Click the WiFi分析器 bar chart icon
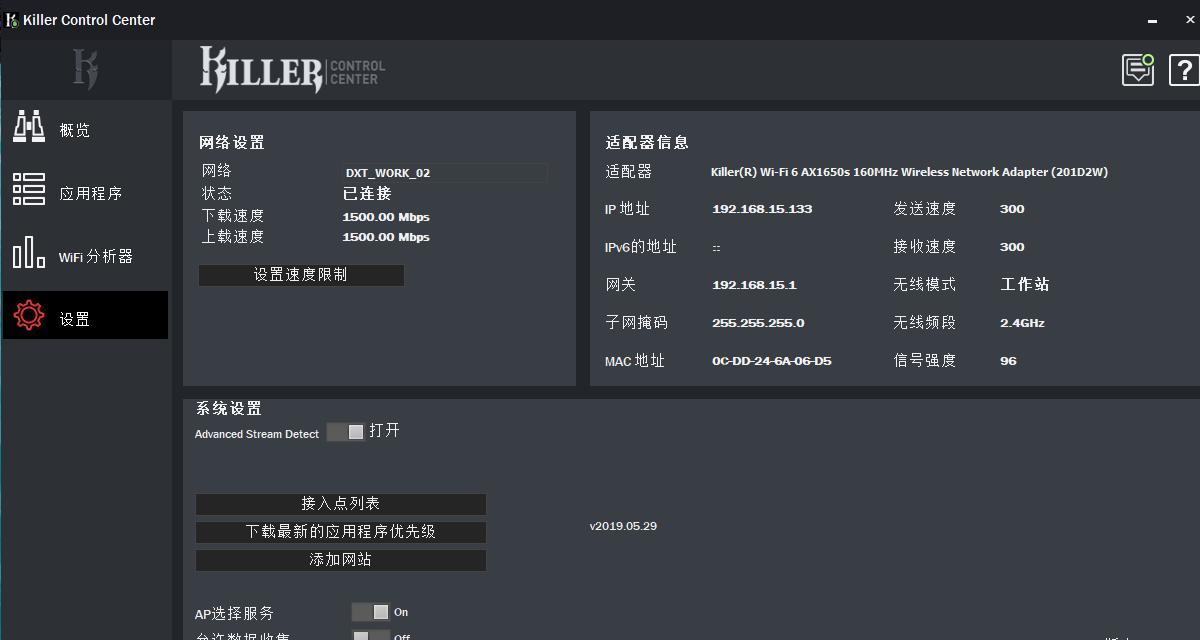This screenshot has height=640, width=1200. coord(28,252)
